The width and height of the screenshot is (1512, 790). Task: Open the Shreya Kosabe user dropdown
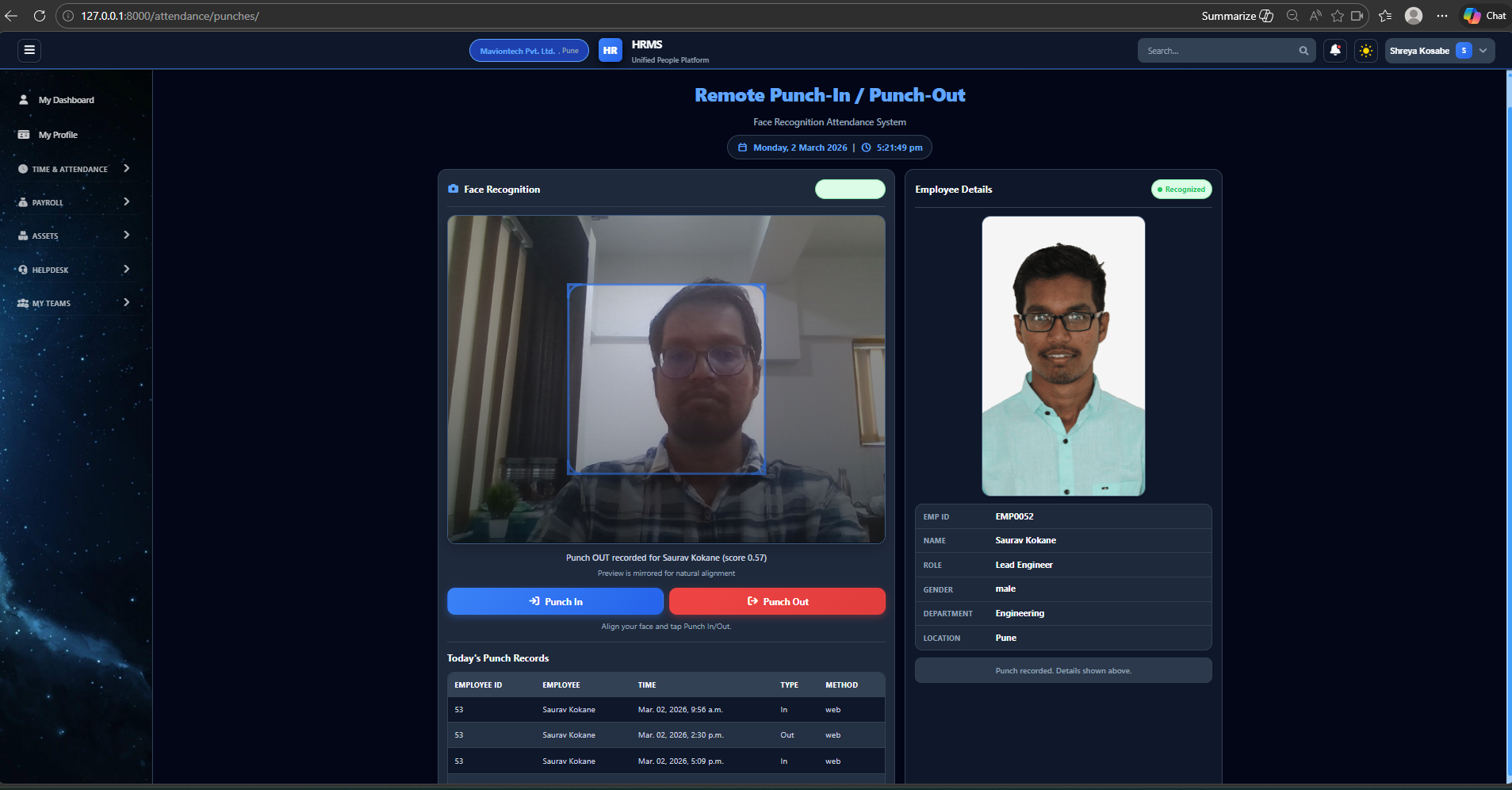1438,51
